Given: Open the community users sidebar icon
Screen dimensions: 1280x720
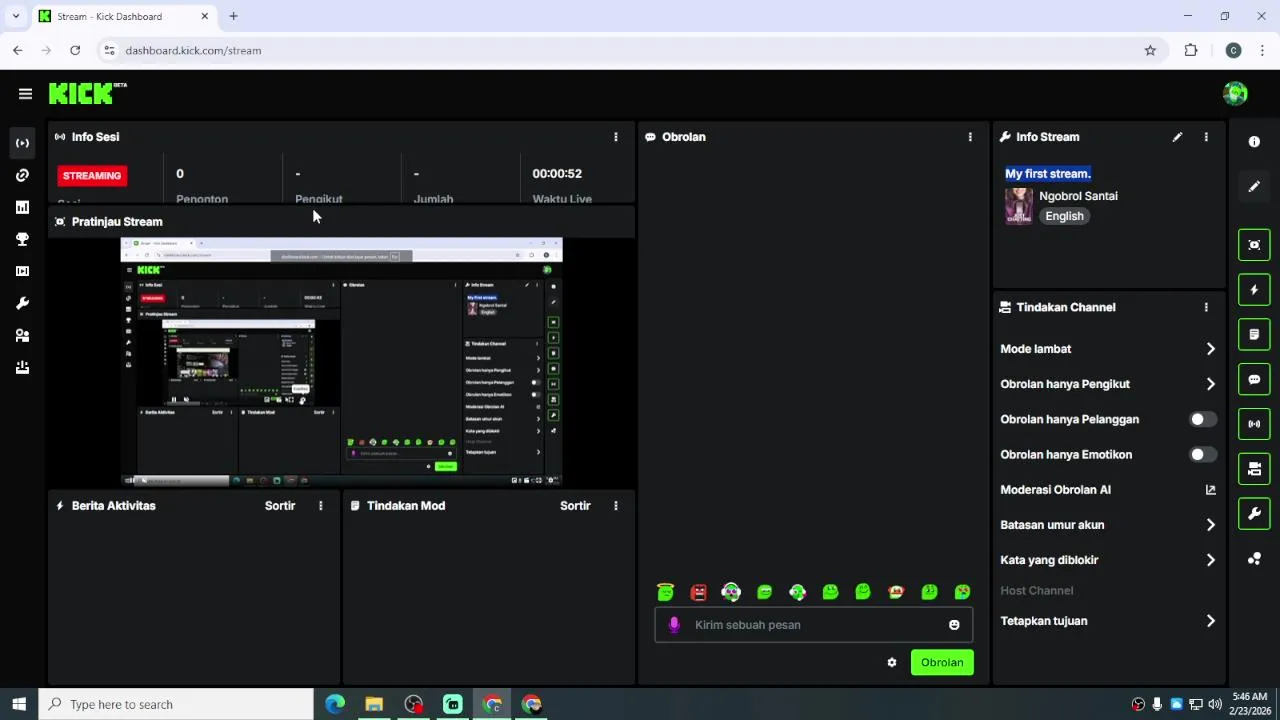Looking at the screenshot, I should (22, 335).
